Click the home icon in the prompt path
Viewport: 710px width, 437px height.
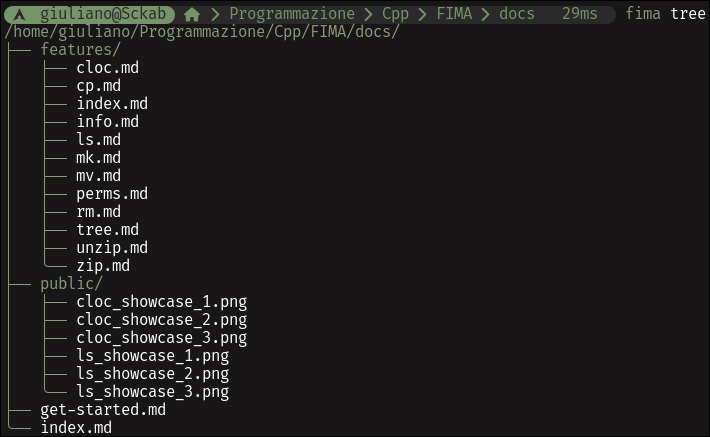click(x=192, y=14)
